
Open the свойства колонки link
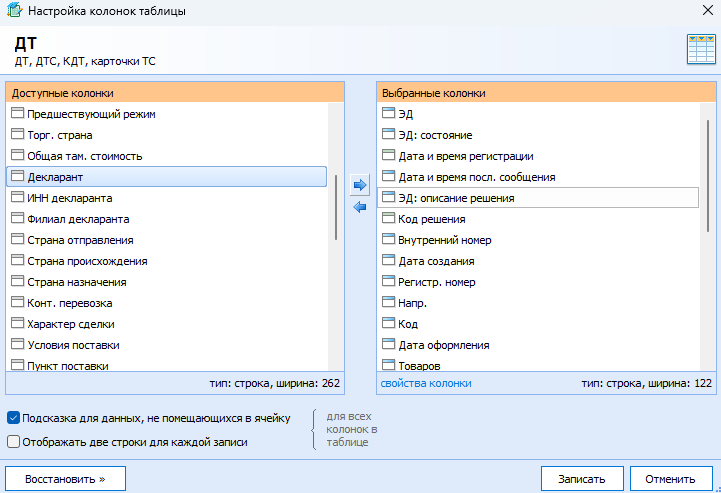tap(426, 383)
